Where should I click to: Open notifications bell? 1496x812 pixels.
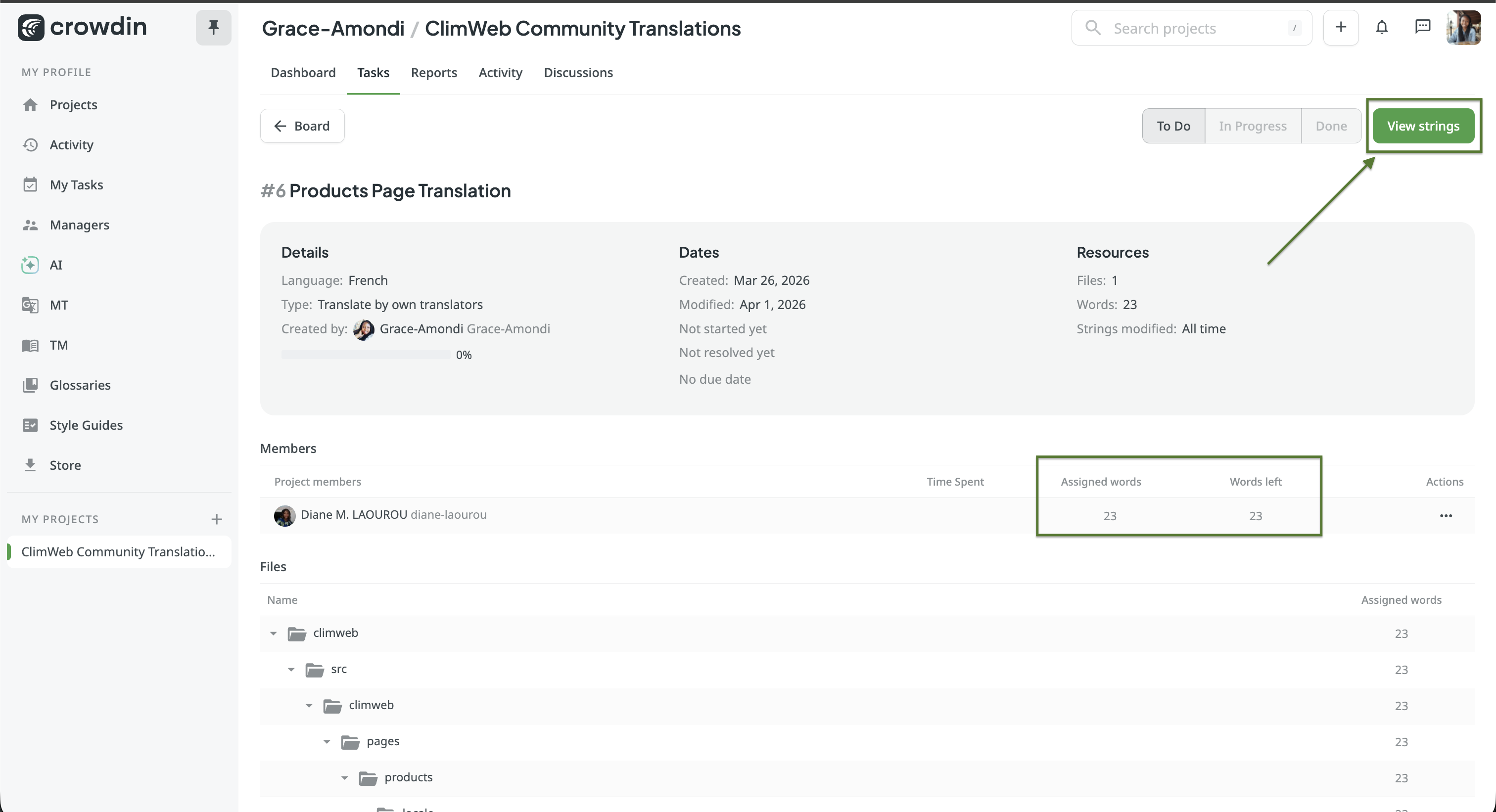pyautogui.click(x=1382, y=27)
